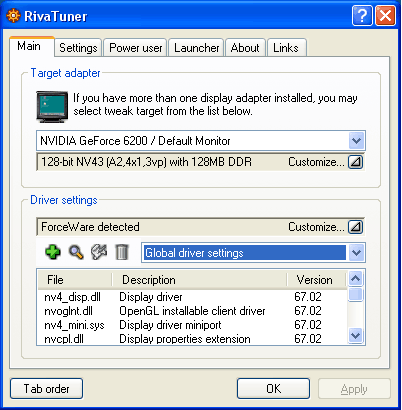The width and height of the screenshot is (402, 410).
Task: Click the RivaTuner gear icon in title bar
Action: tap(13, 16)
